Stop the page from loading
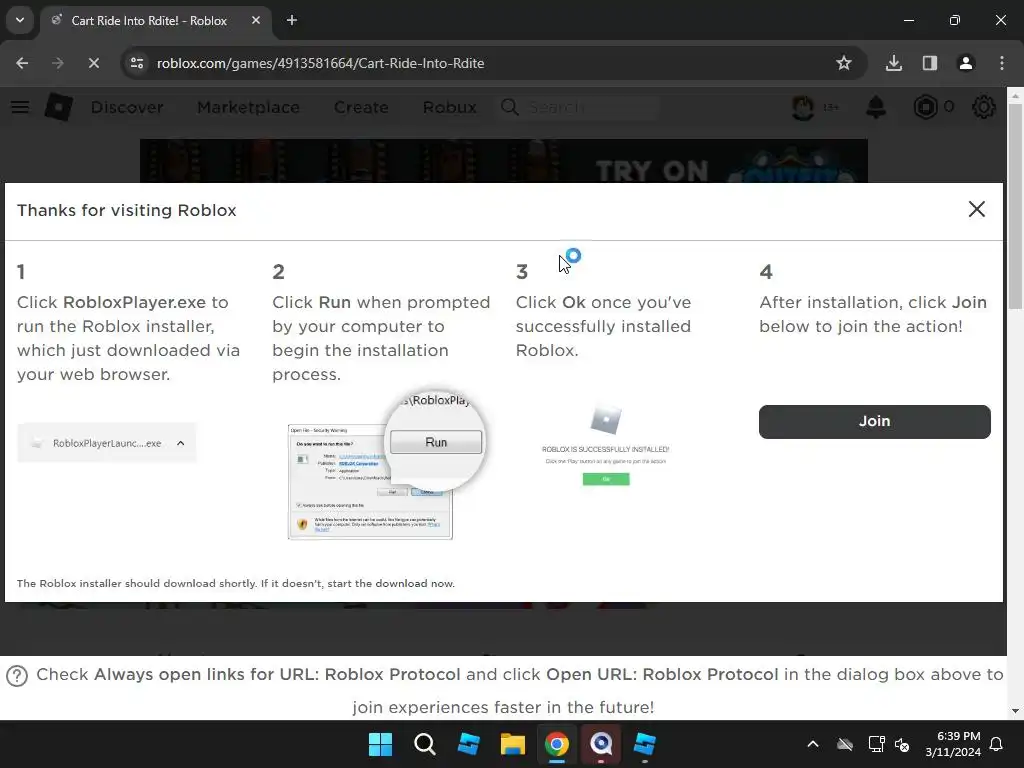Screen dimensions: 1024x768 [x=93, y=63]
